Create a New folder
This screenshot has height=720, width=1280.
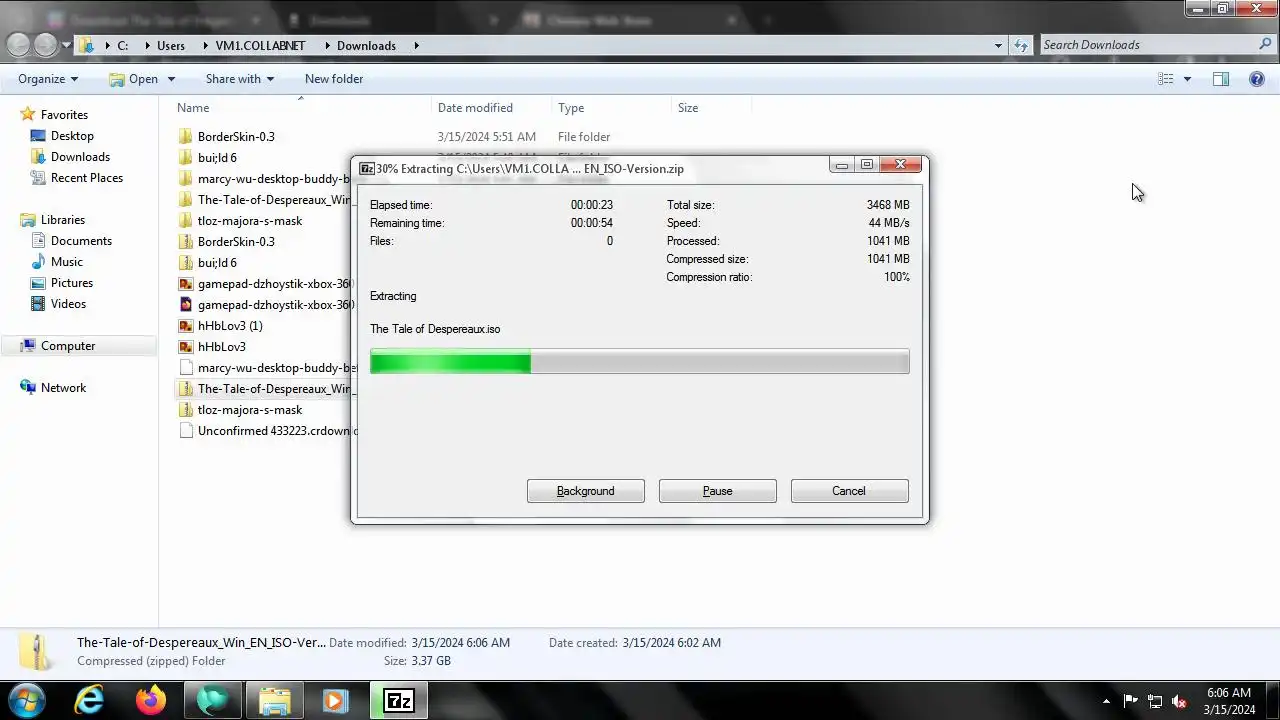pos(334,79)
